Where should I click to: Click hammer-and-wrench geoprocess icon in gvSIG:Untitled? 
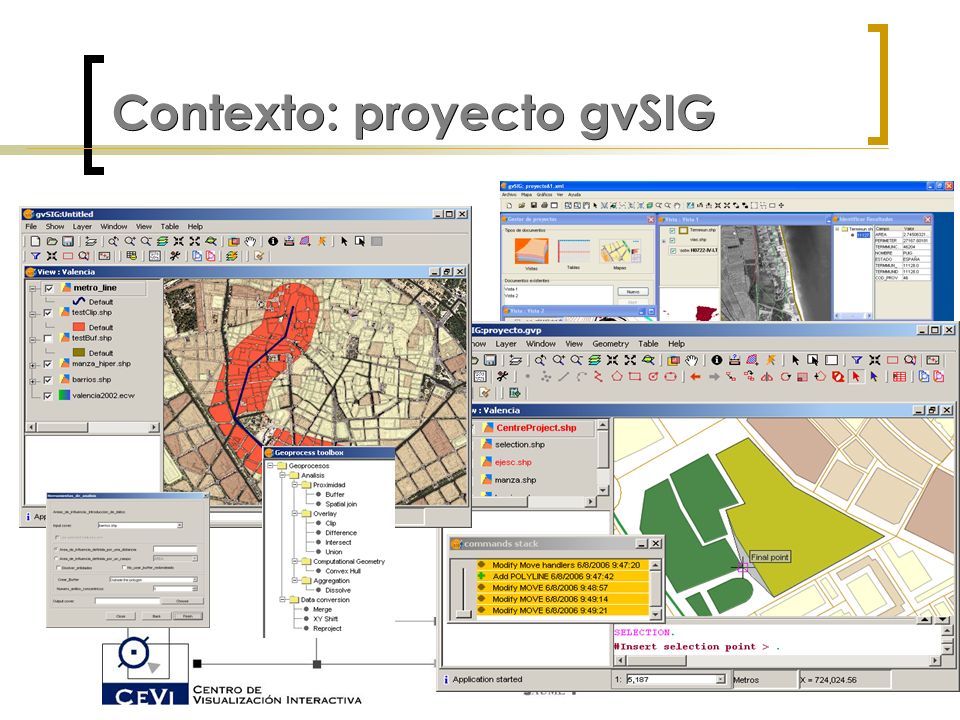click(174, 256)
